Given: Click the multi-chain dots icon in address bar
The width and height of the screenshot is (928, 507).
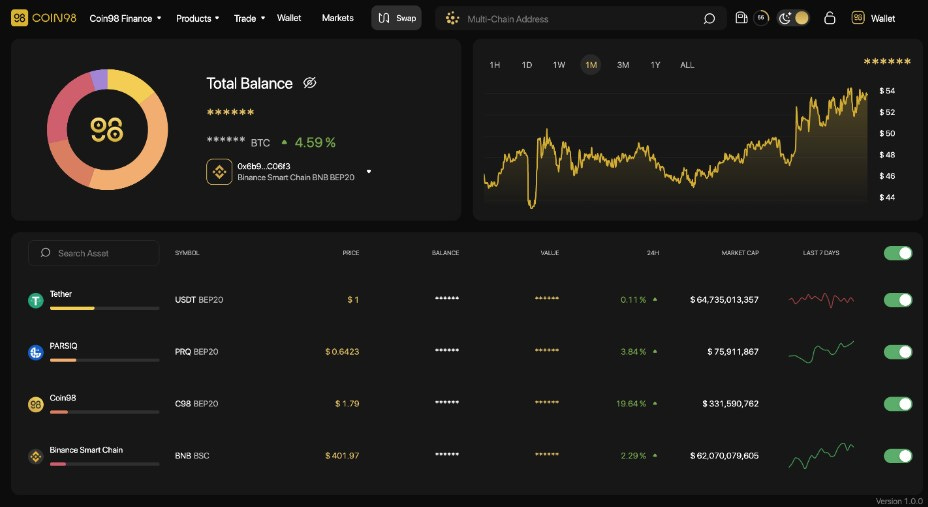Looking at the screenshot, I should click(x=452, y=18).
